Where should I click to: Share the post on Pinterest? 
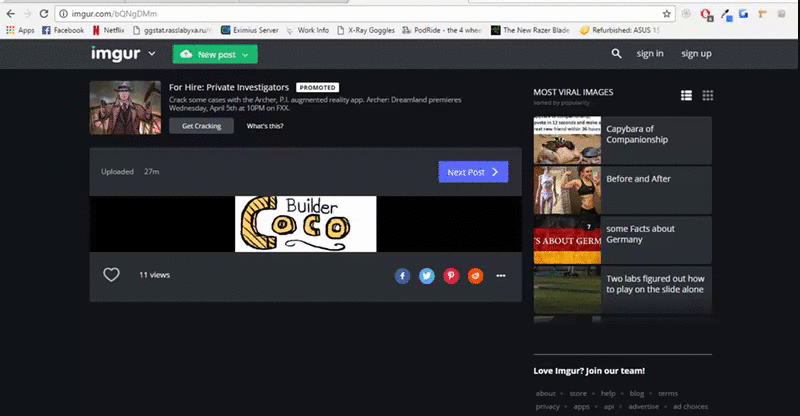pyautogui.click(x=451, y=275)
